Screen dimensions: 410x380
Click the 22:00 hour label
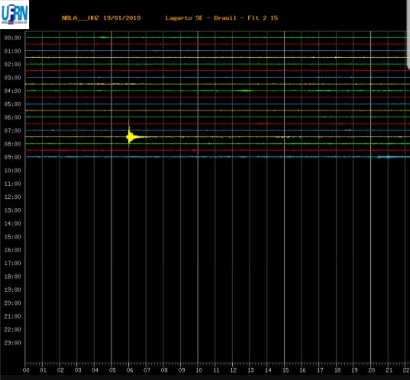tap(13, 330)
